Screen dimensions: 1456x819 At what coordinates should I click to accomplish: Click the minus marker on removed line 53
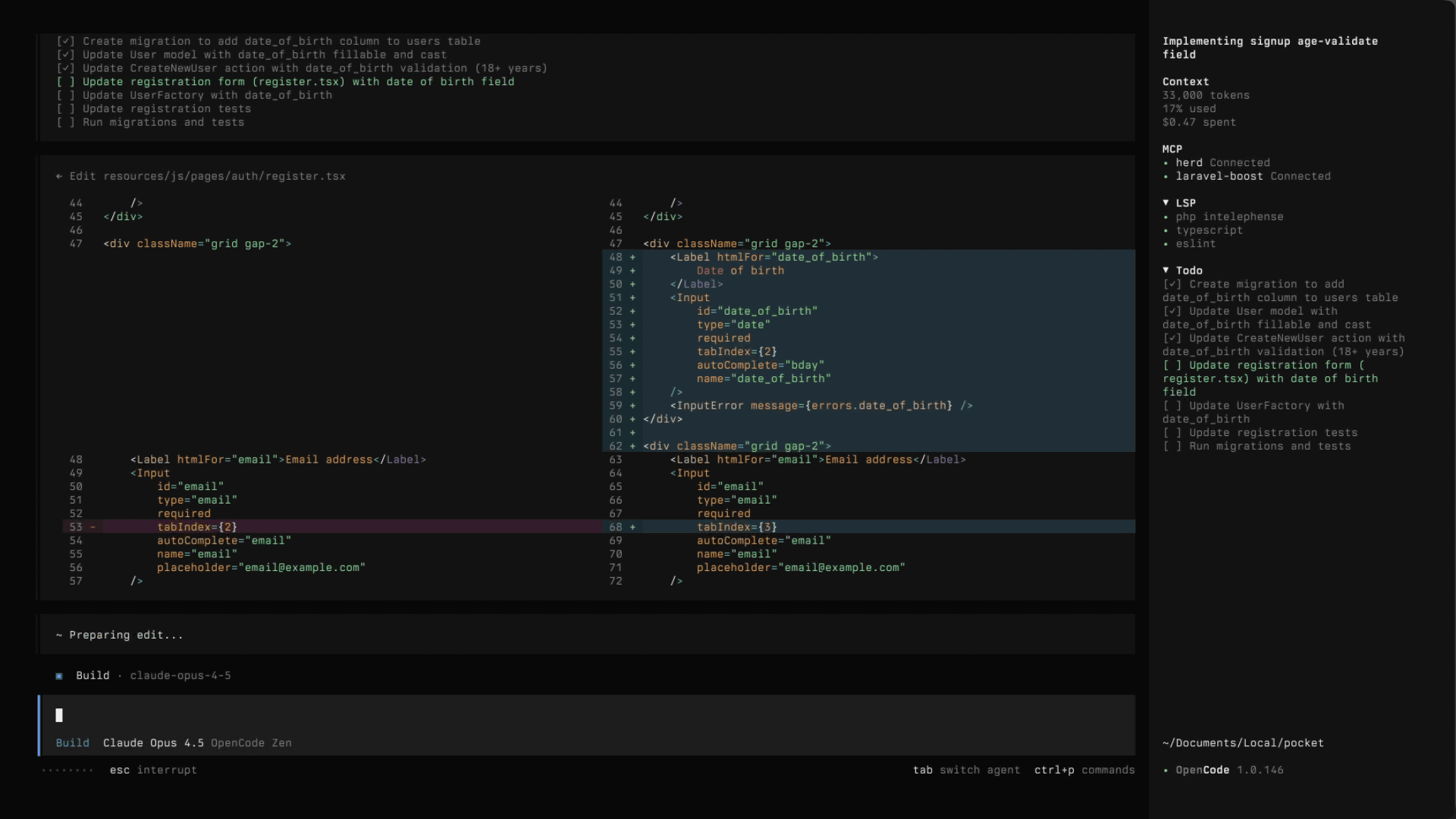tap(93, 527)
